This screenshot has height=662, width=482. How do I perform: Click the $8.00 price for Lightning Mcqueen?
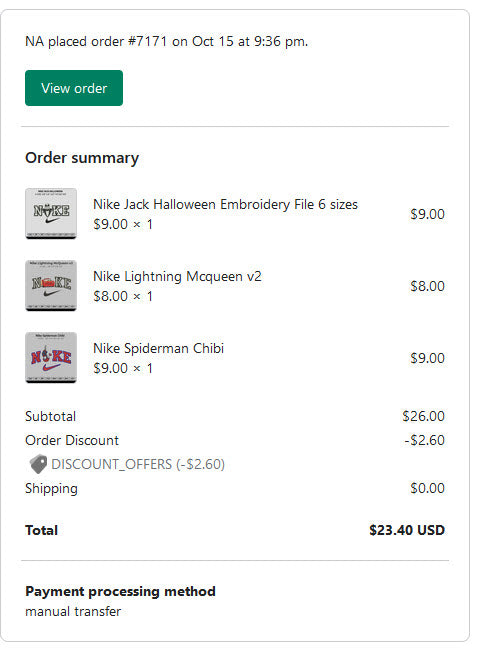428,286
